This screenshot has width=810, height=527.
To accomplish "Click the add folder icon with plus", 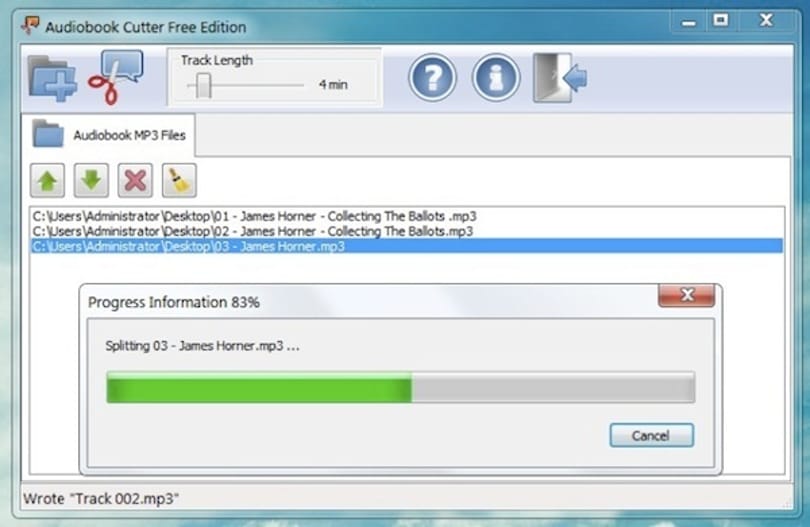I will (52, 79).
